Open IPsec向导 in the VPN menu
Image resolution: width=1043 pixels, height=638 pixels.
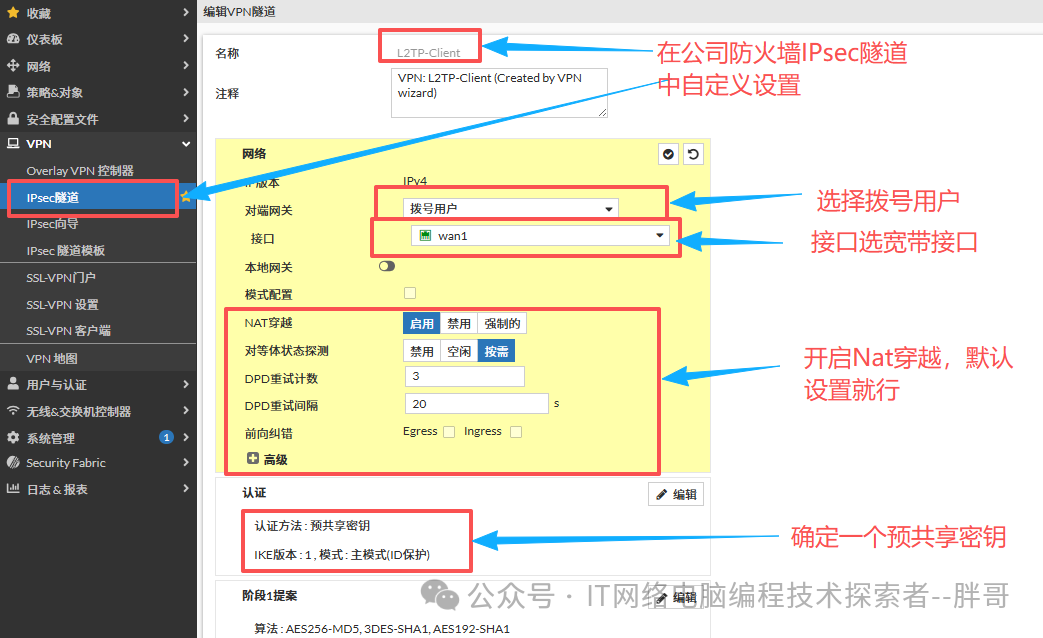click(52, 224)
